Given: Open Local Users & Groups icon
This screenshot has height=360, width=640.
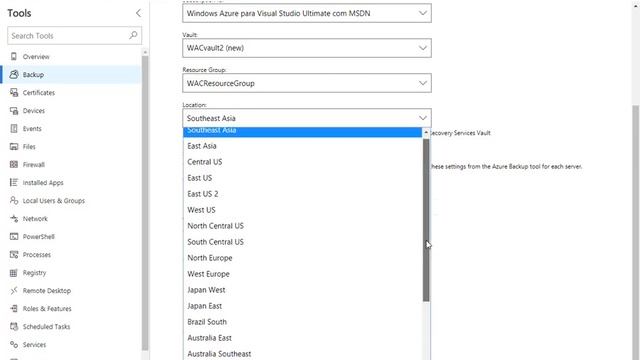Looking at the screenshot, I should coord(14,200).
